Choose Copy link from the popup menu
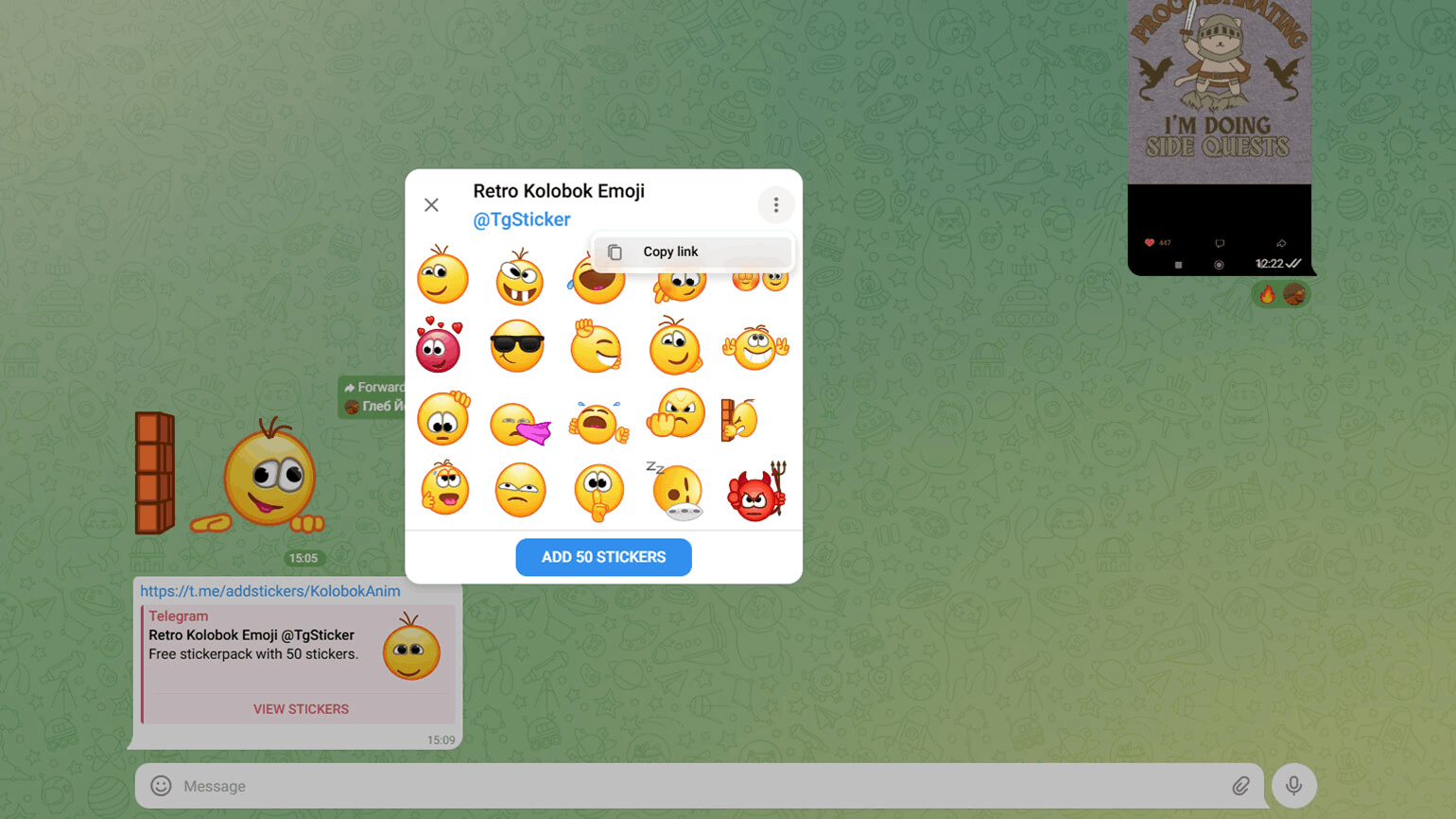This screenshot has width=1456, height=819. coord(693,252)
